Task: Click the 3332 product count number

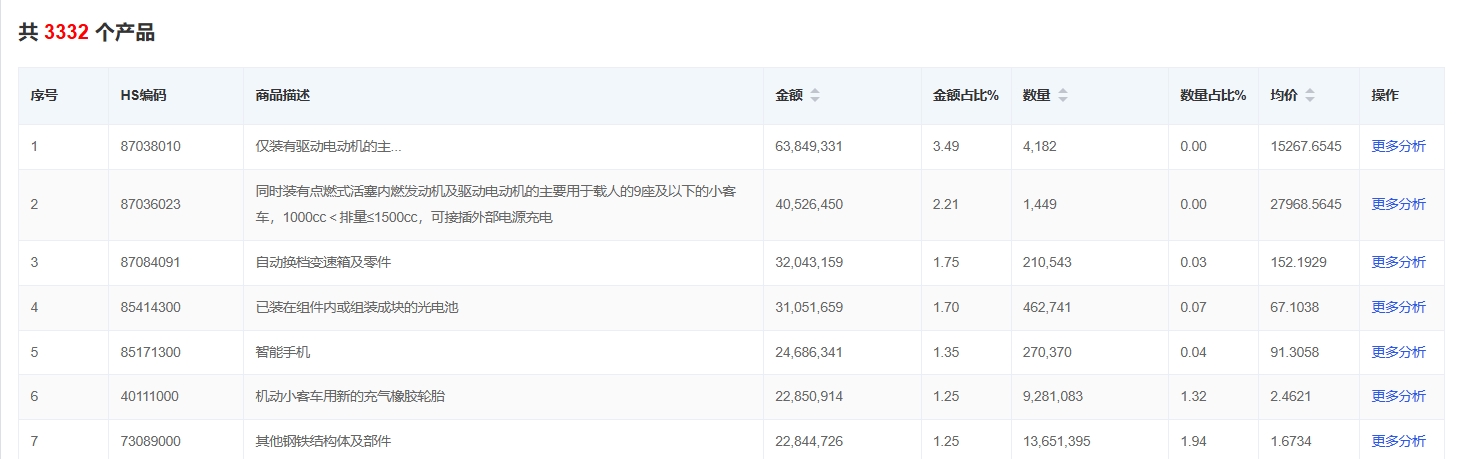Action: (x=66, y=33)
